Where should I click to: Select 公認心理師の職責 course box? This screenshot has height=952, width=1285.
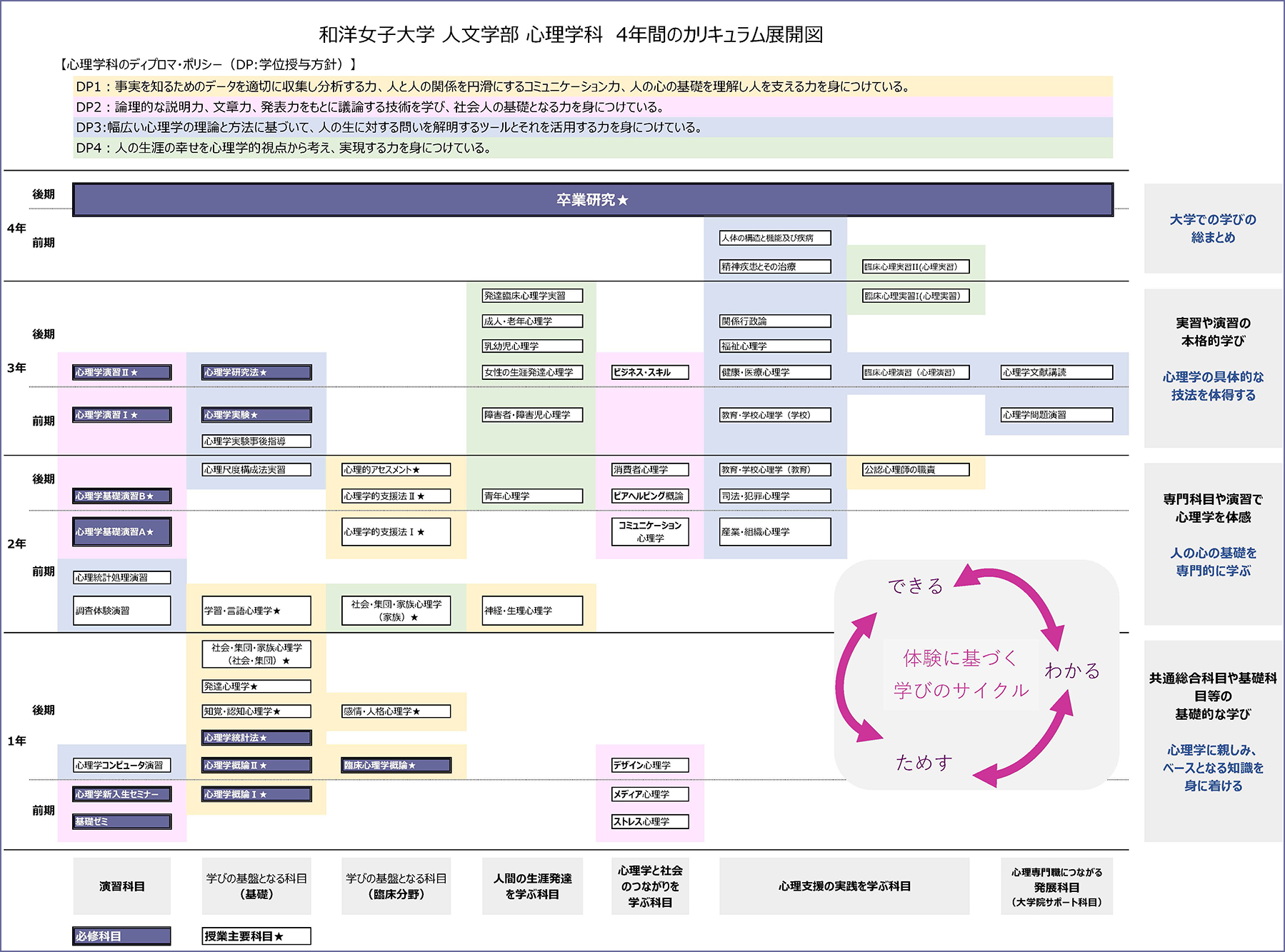(x=916, y=469)
